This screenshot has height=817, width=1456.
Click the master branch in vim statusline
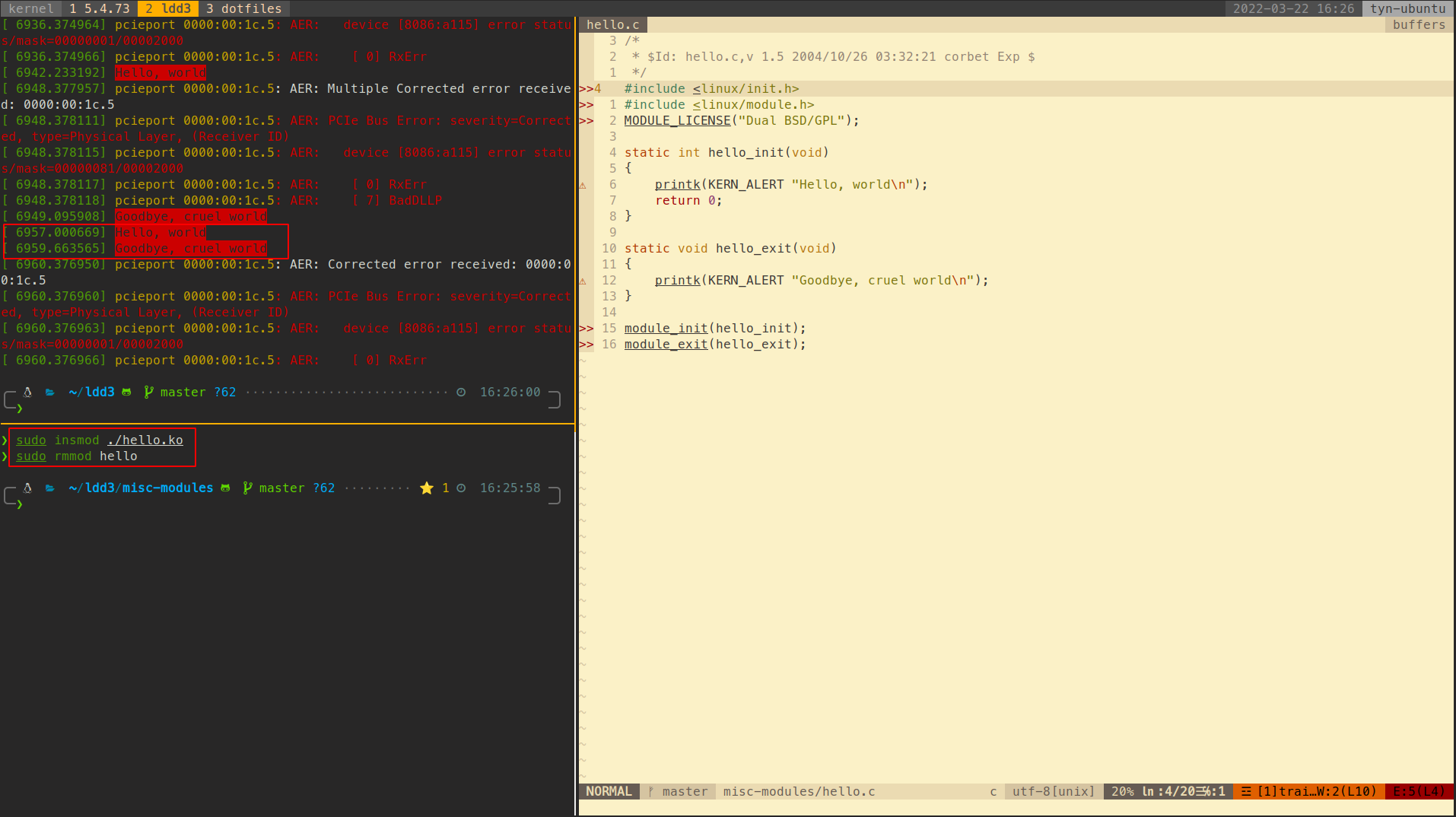678,791
